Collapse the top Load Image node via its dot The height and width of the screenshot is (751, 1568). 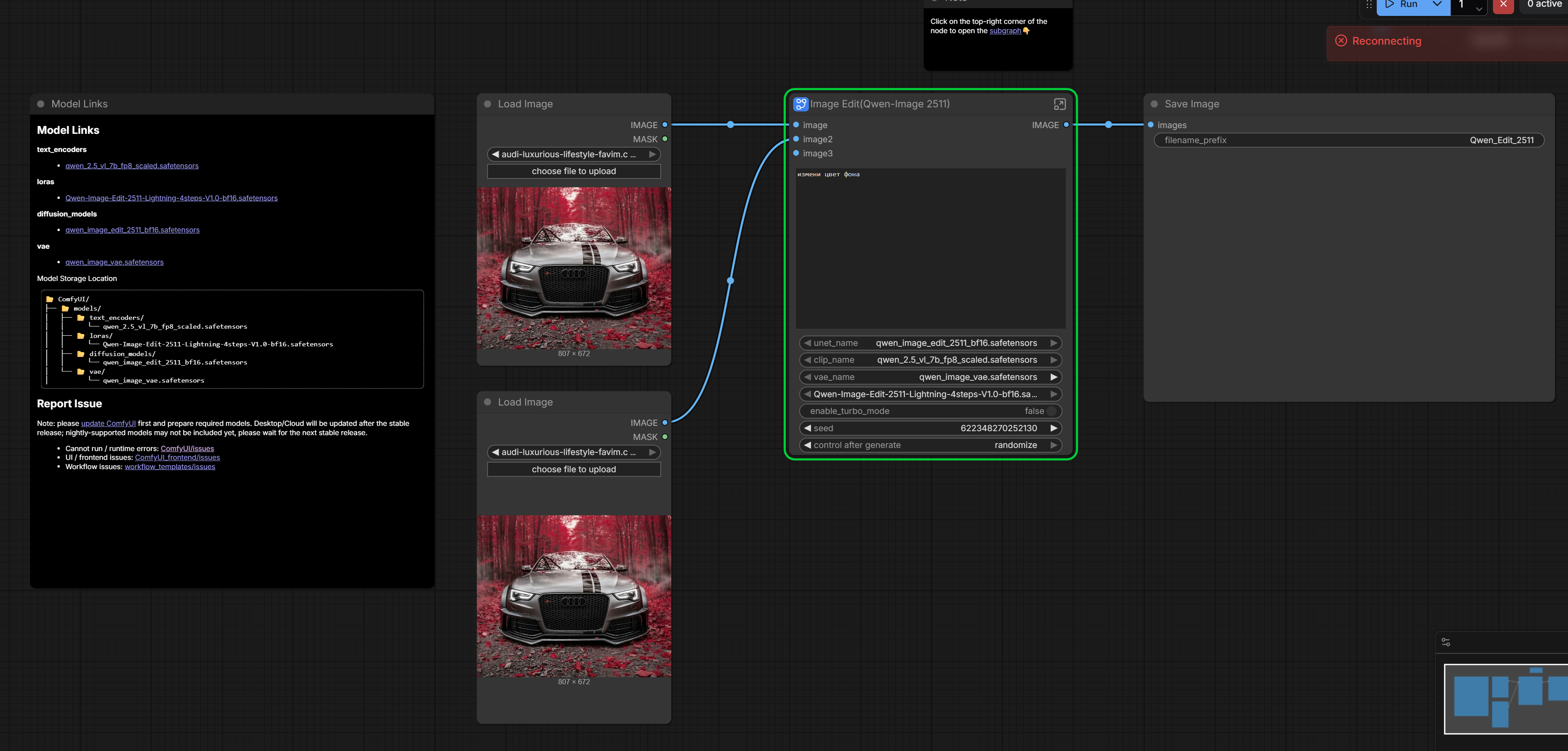pos(488,104)
